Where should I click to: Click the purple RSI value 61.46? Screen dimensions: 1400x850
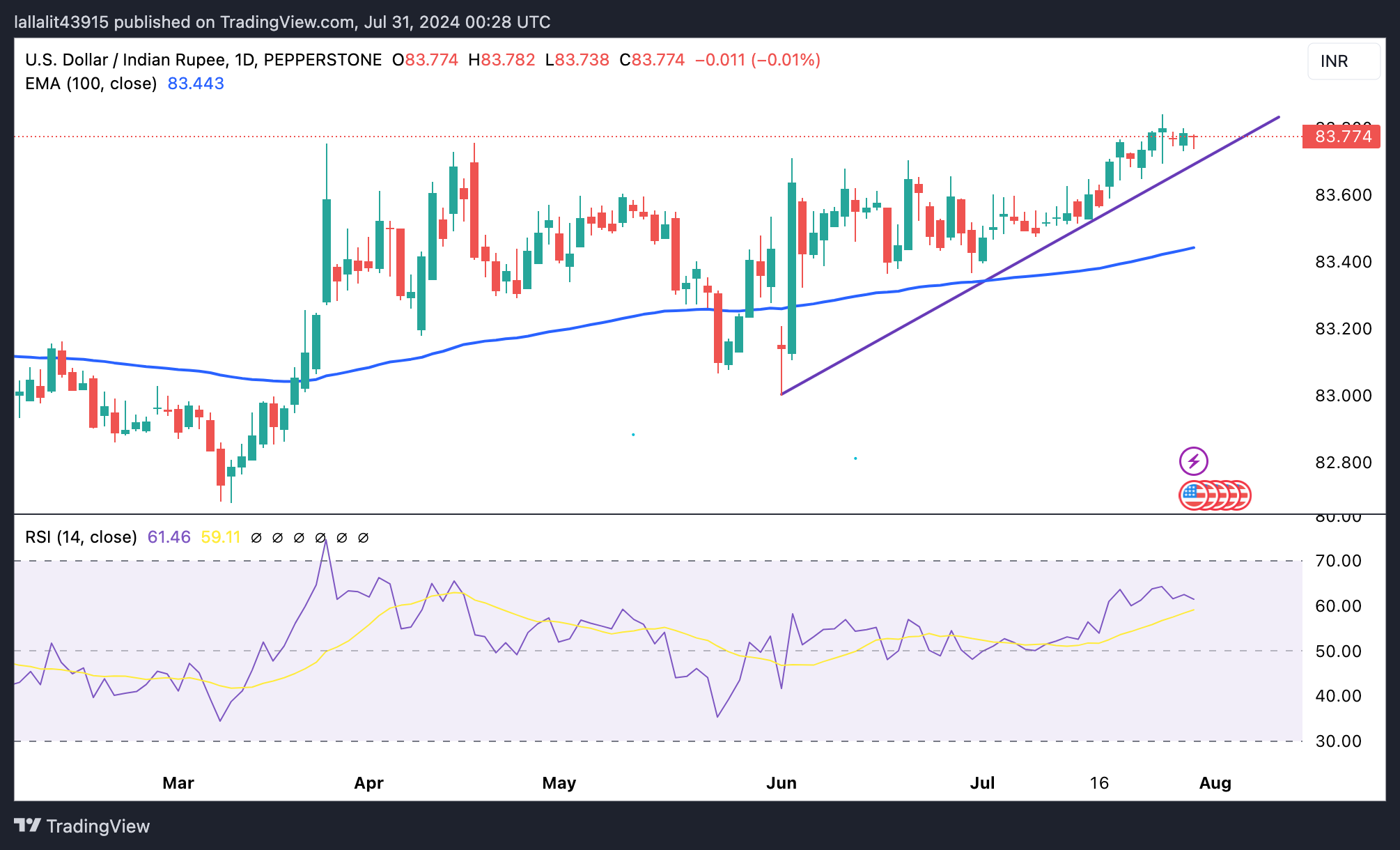click(169, 537)
